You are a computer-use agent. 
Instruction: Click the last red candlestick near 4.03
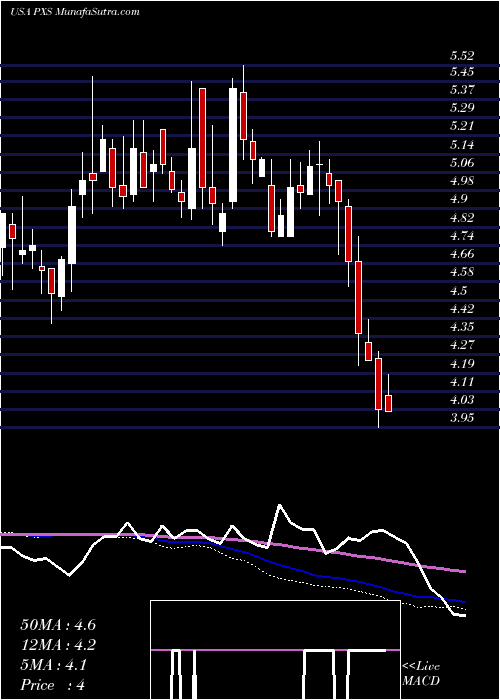(388, 403)
